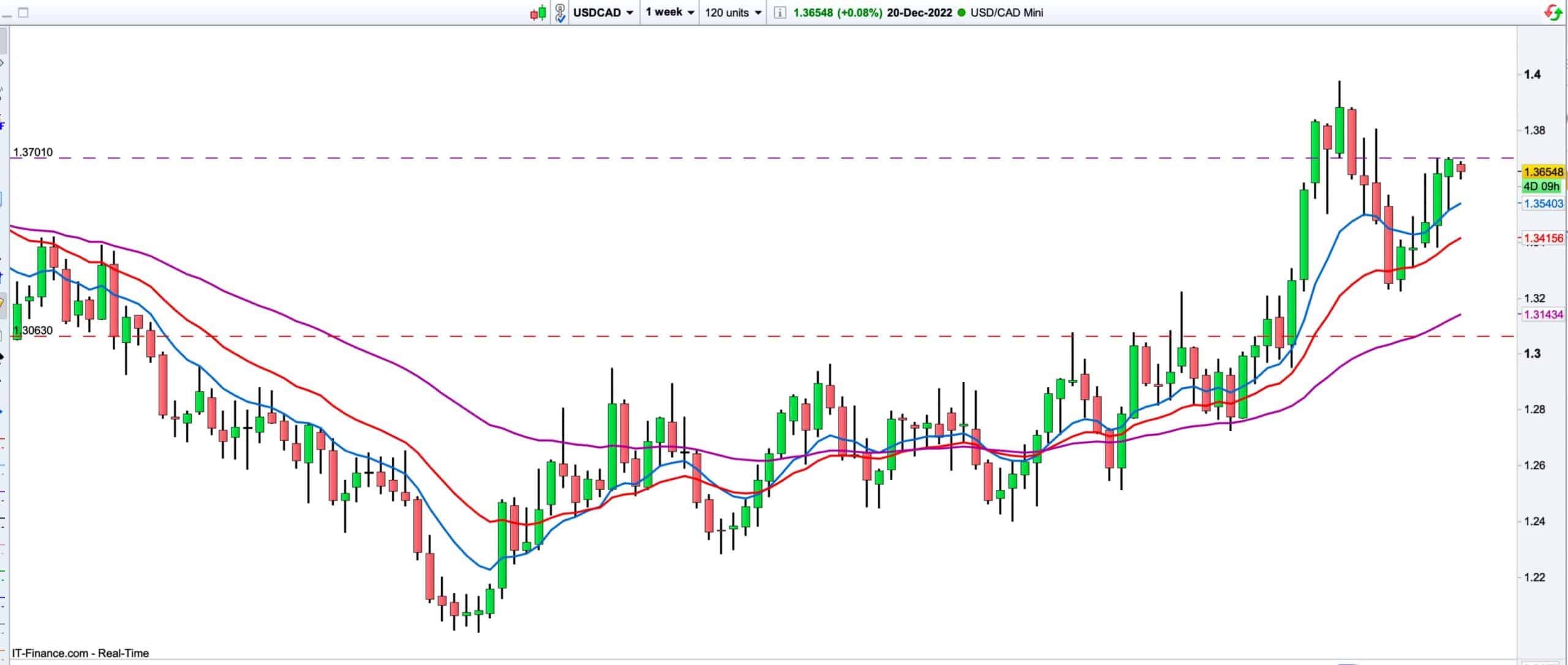Click the blue 1.35403 moving average label
Image resolution: width=1568 pixels, height=665 pixels.
point(1543,204)
